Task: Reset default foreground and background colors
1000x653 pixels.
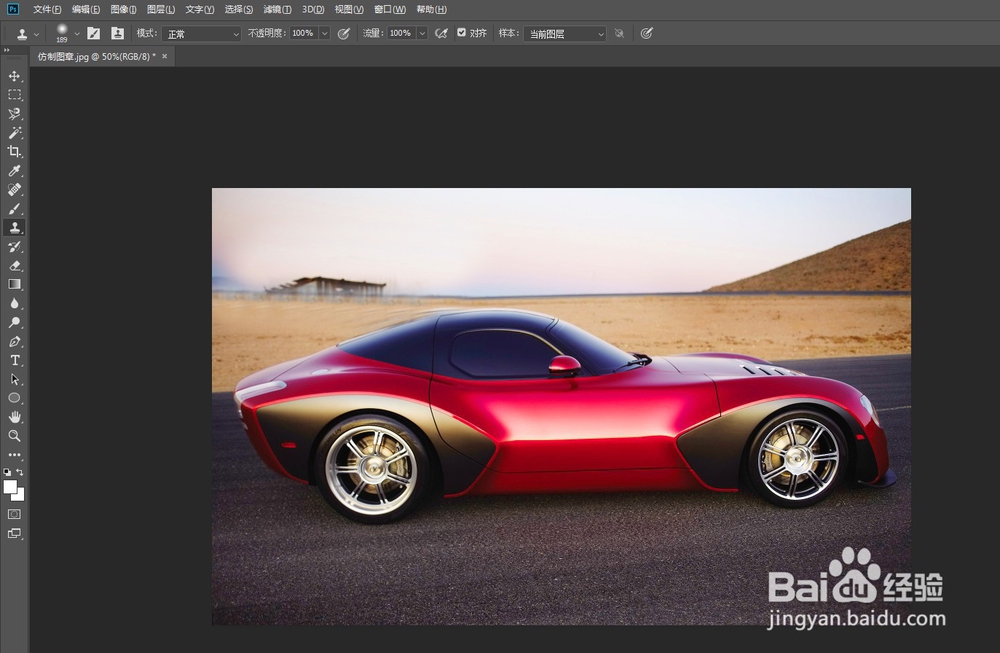Action: 7,473
